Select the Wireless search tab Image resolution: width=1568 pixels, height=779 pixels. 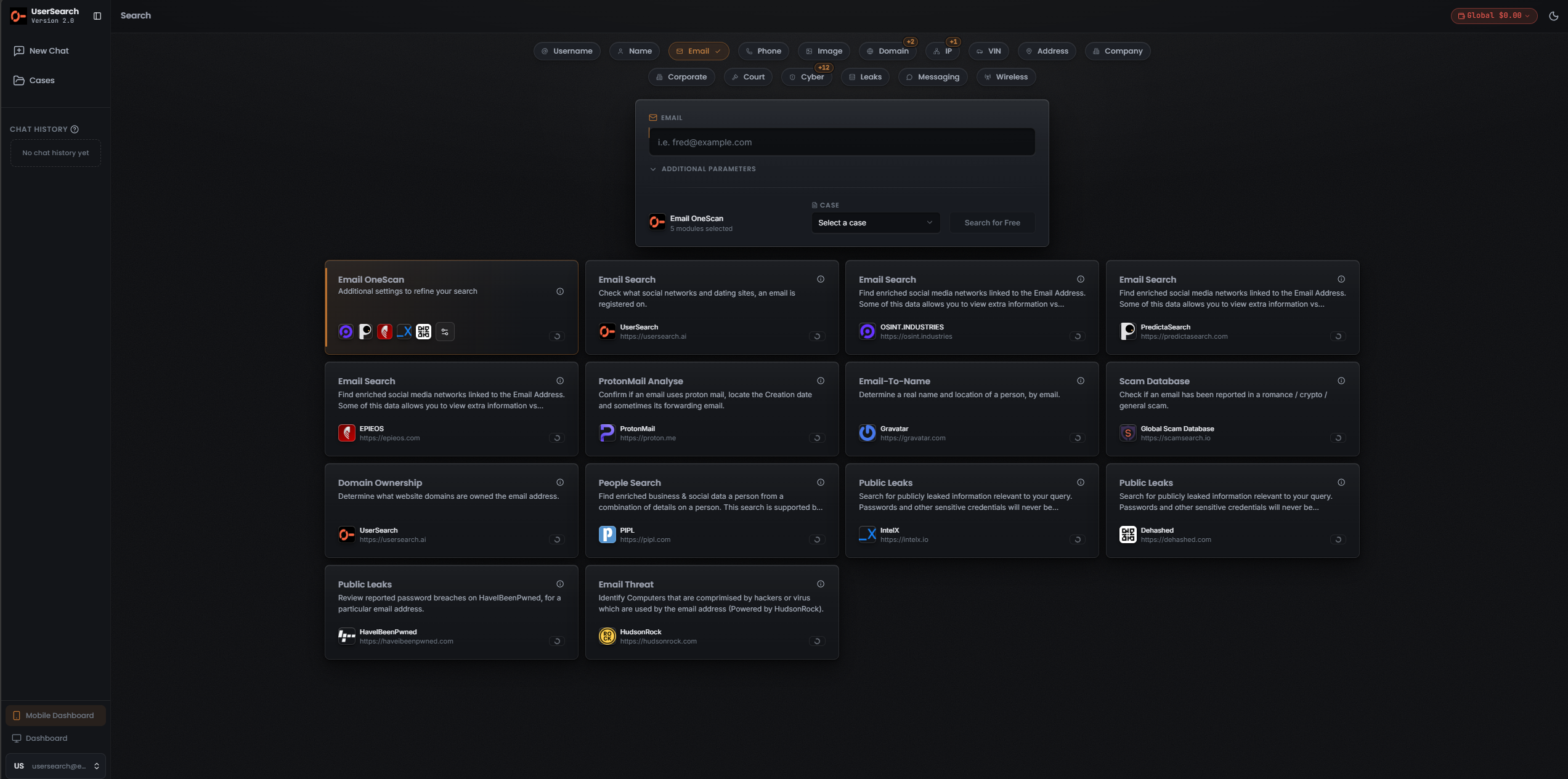[x=1006, y=77]
